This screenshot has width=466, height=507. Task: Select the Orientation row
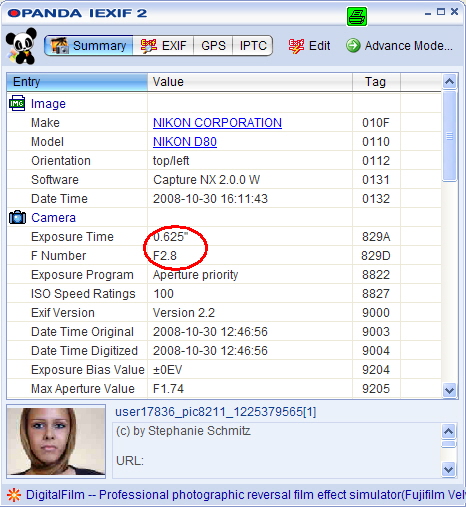tap(224, 161)
